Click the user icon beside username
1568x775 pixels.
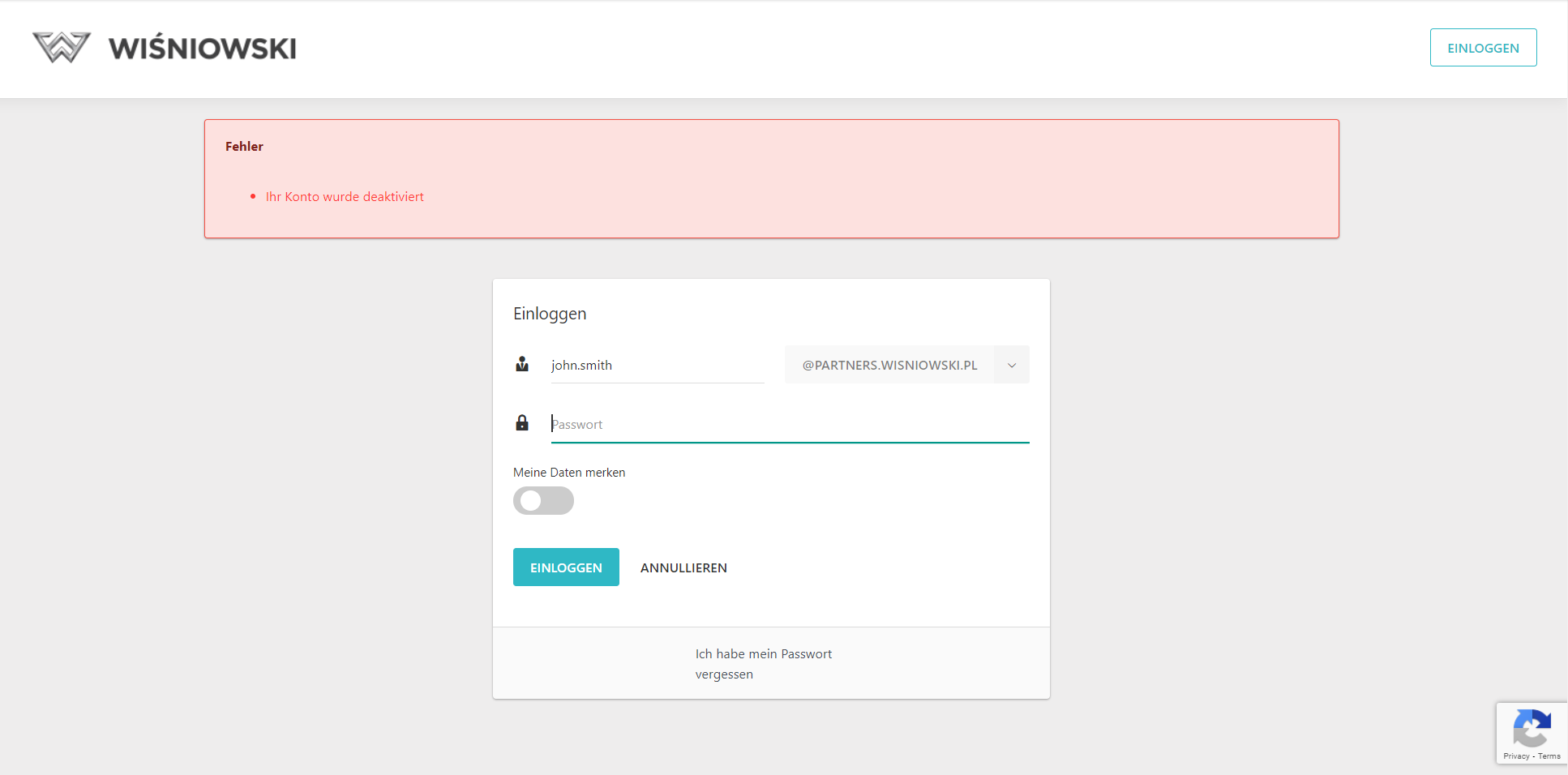pos(522,365)
